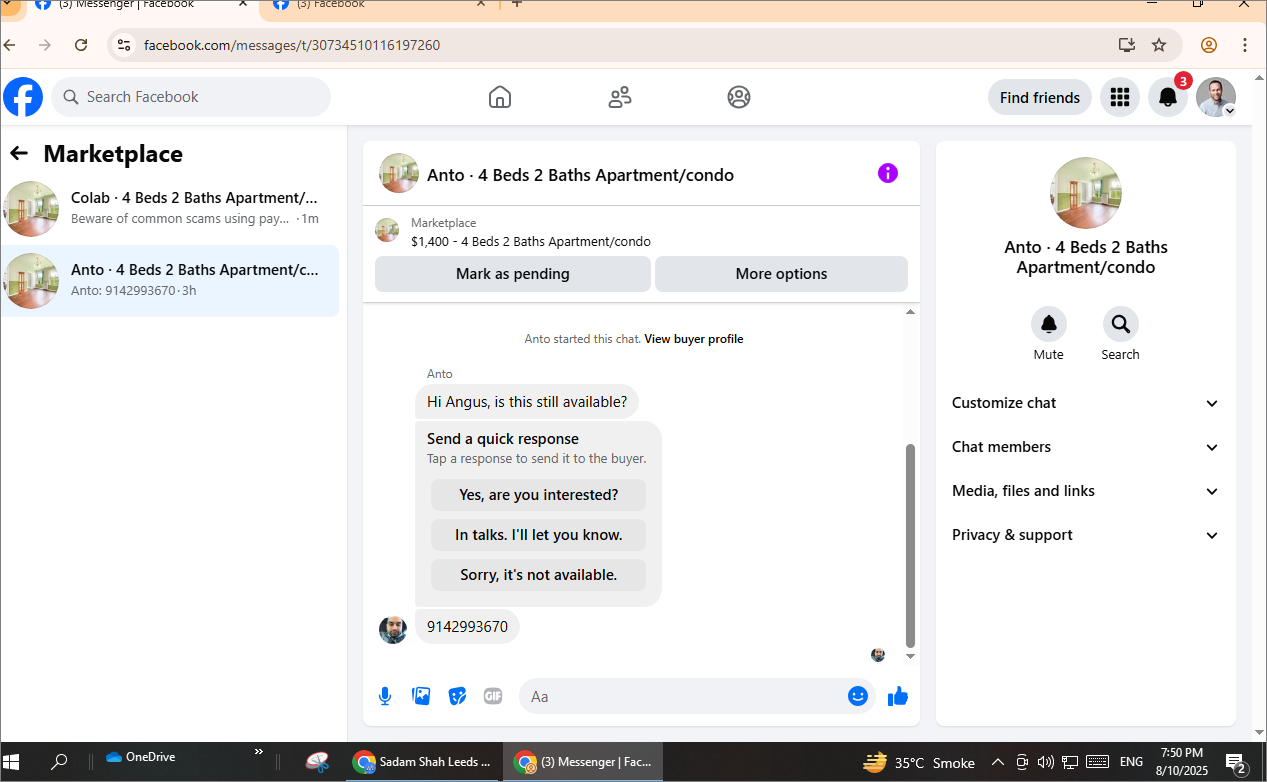
Task: Open Windows taskbar search
Action: coord(59,762)
